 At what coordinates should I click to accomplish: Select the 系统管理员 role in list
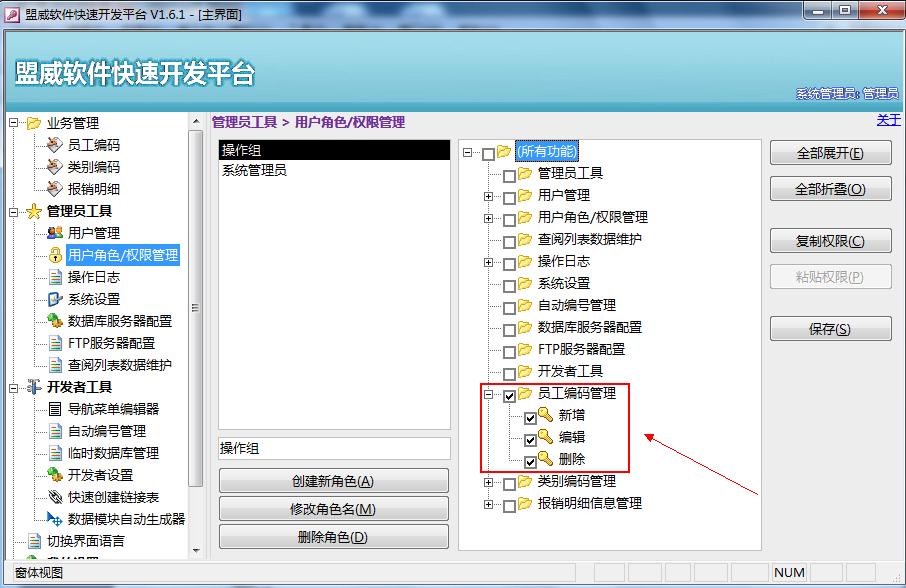tap(254, 170)
